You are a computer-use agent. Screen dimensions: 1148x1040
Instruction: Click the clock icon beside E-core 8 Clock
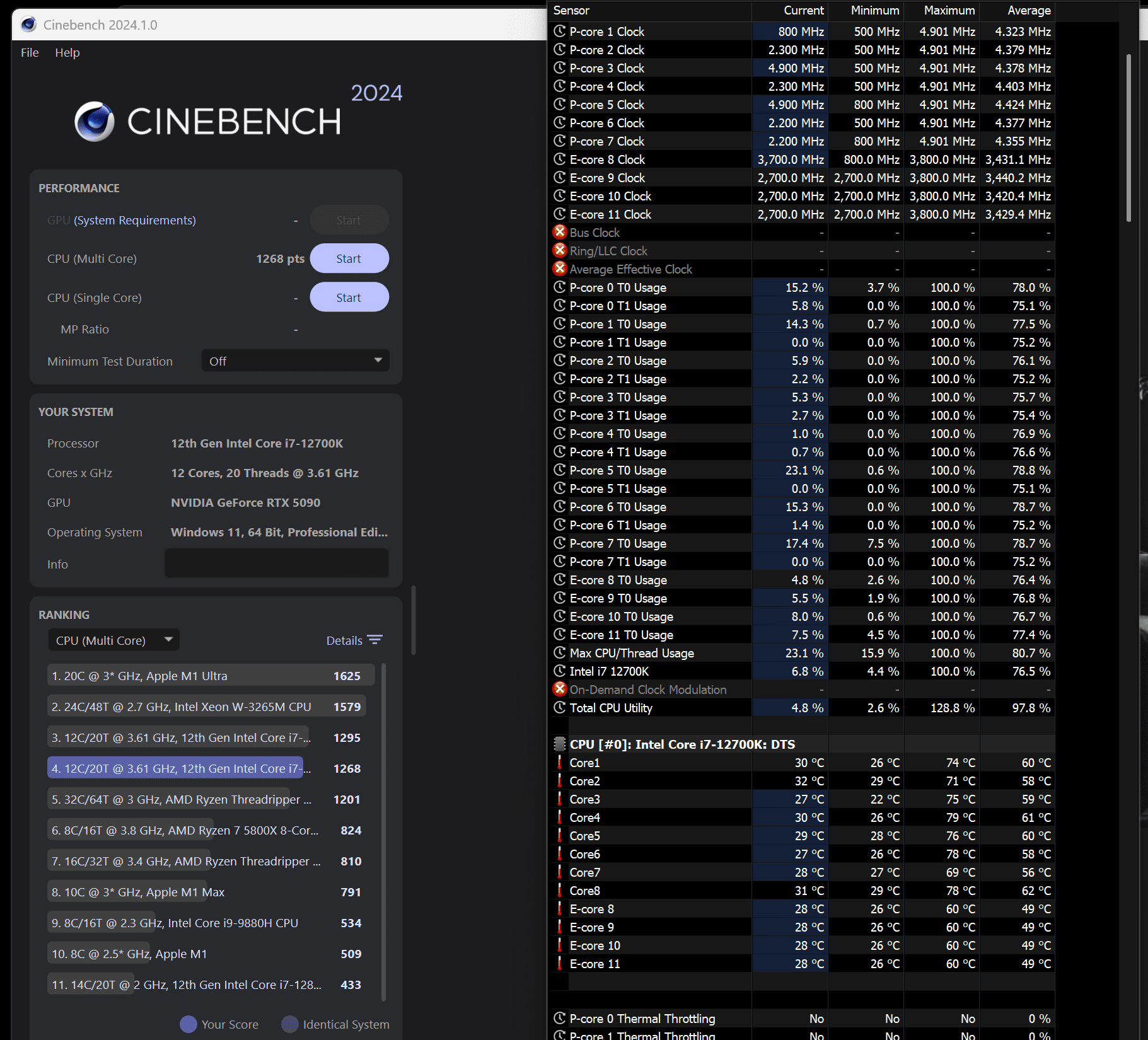559,159
